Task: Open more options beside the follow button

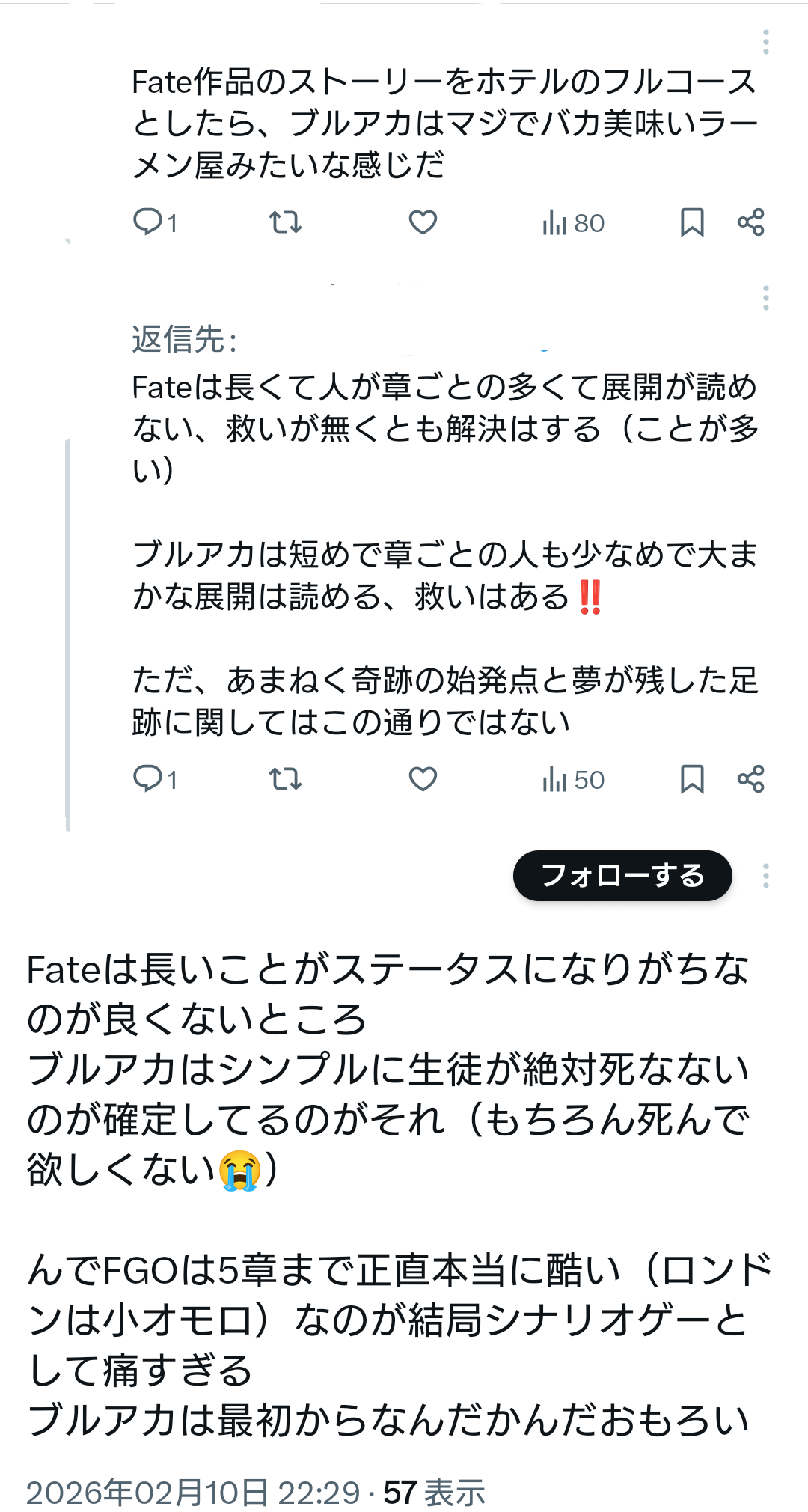Action: coord(765,876)
